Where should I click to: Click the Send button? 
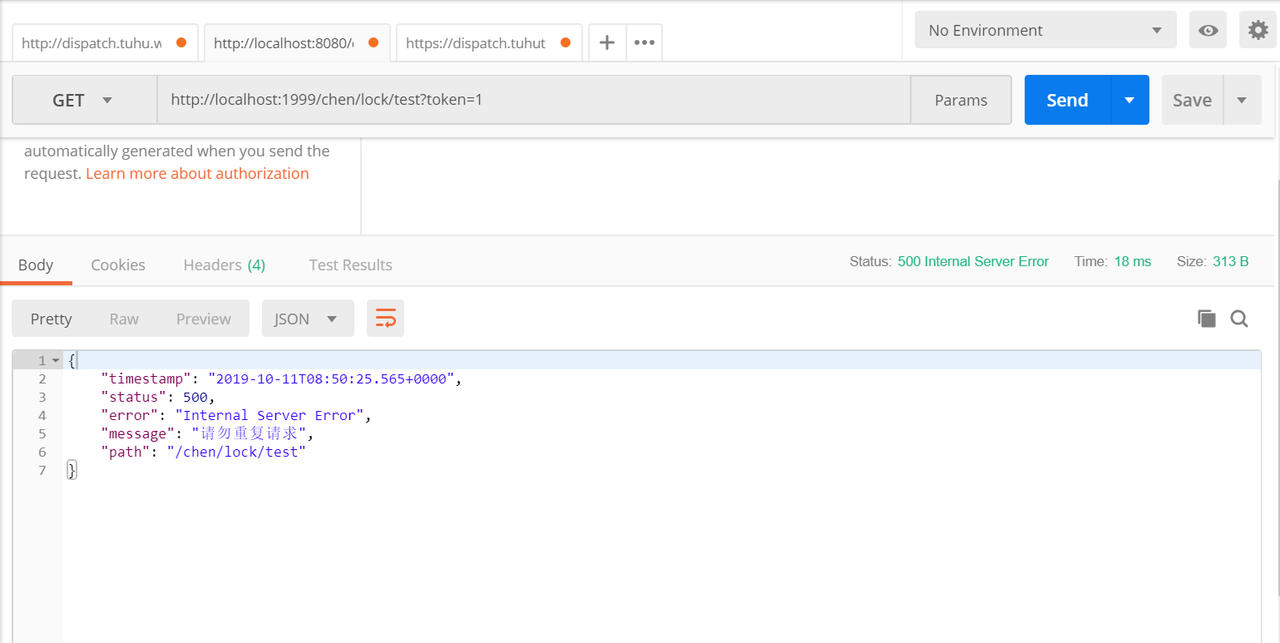1067,100
